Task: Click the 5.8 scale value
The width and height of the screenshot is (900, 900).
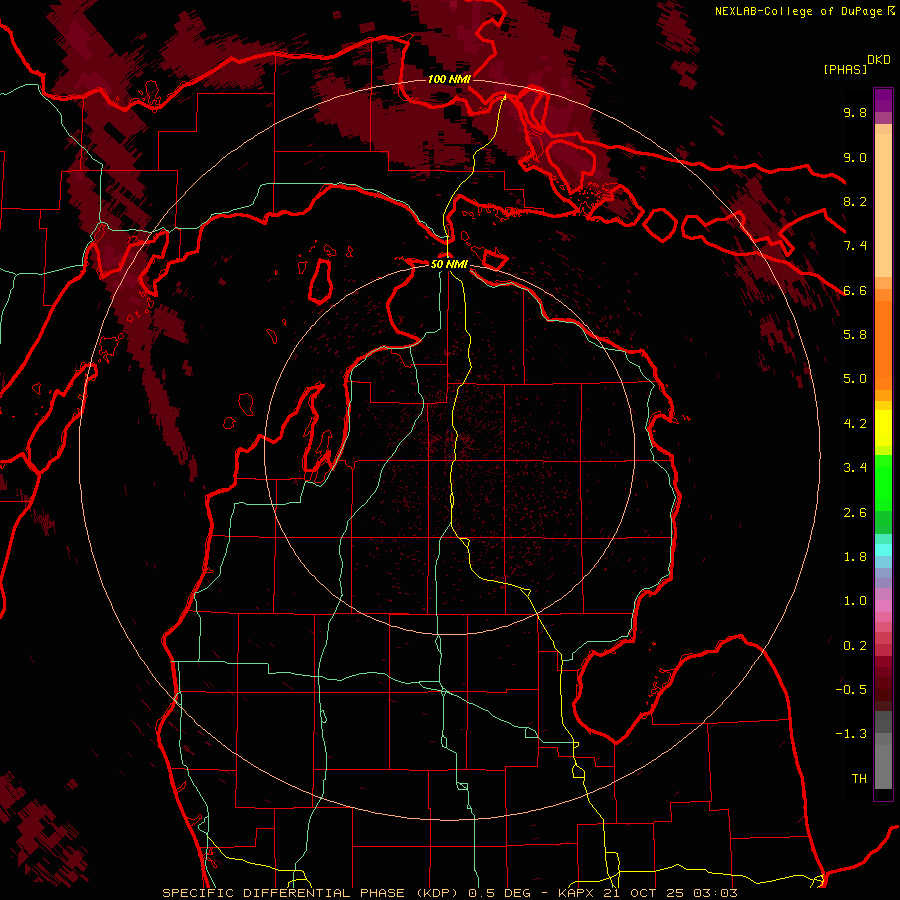Action: pyautogui.click(x=855, y=335)
